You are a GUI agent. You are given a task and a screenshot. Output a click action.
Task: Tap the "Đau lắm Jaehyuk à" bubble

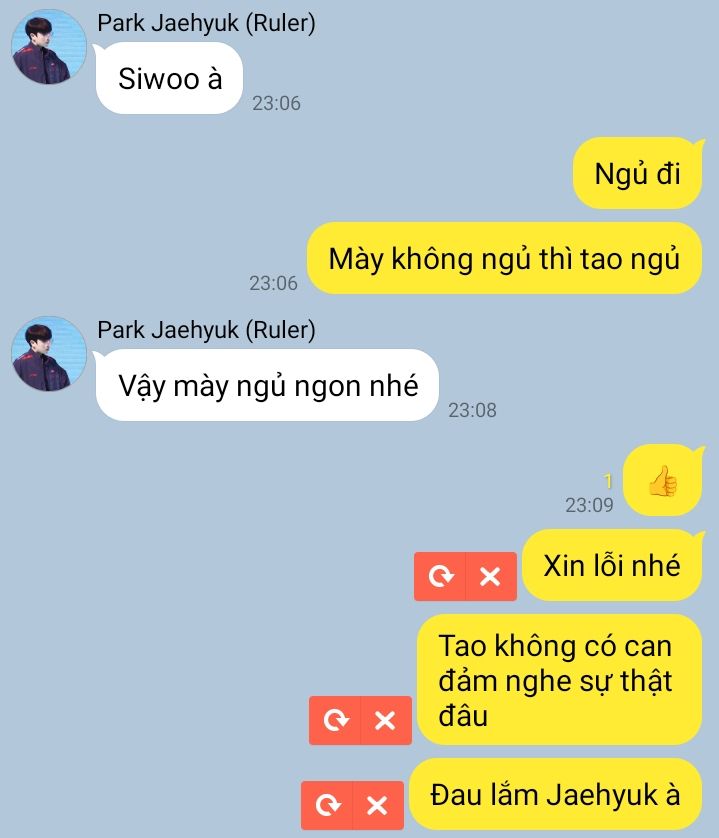555,794
